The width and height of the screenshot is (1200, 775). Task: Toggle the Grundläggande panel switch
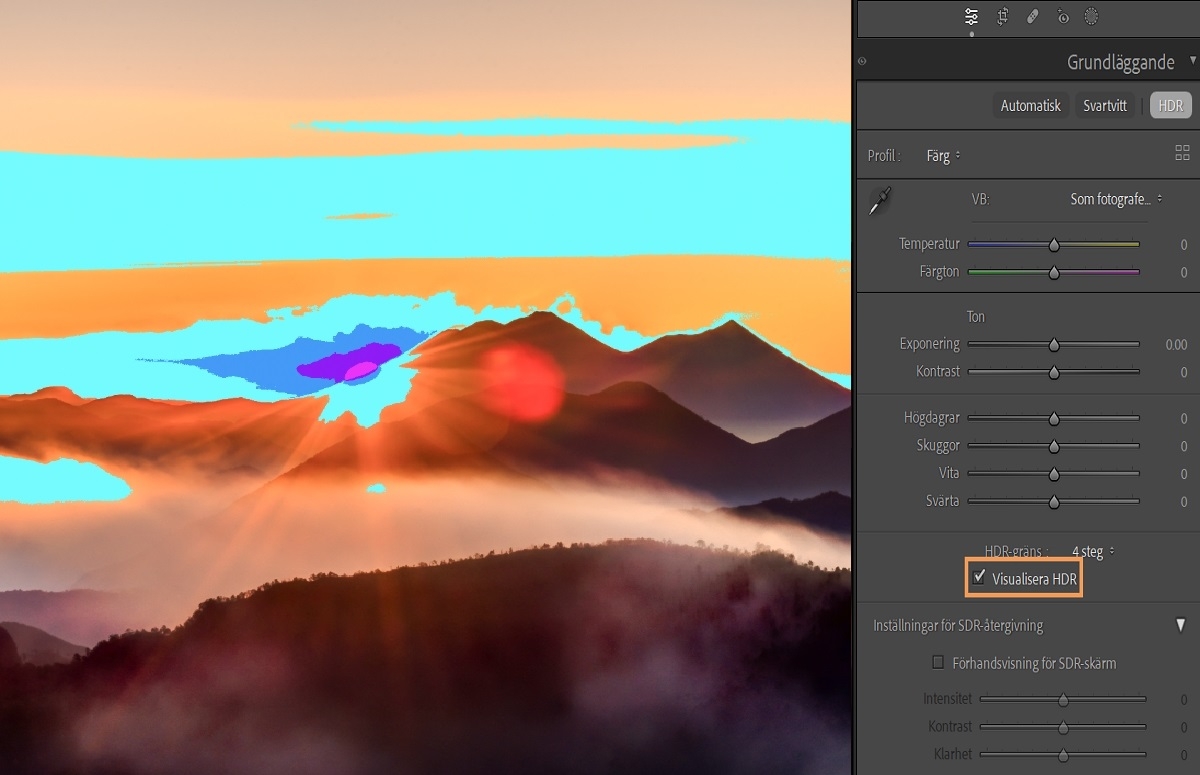(x=861, y=61)
